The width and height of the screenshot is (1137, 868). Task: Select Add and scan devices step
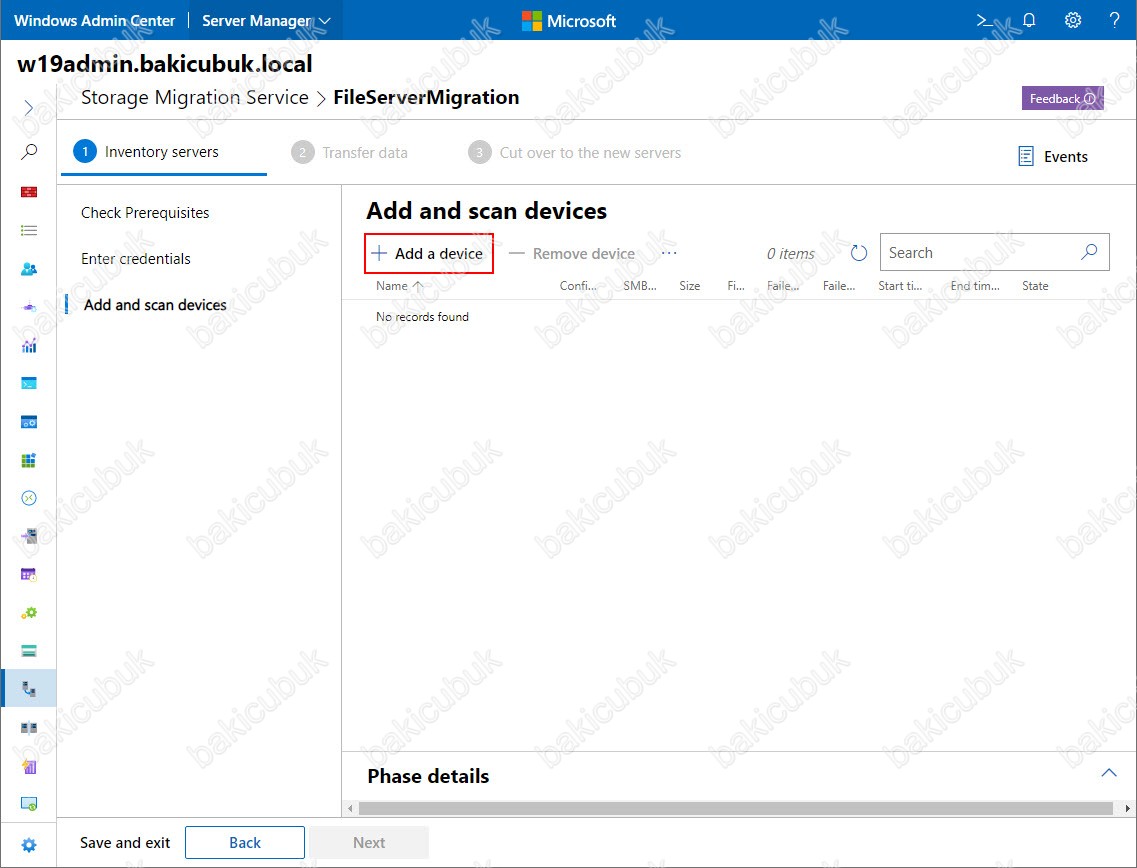coord(155,305)
